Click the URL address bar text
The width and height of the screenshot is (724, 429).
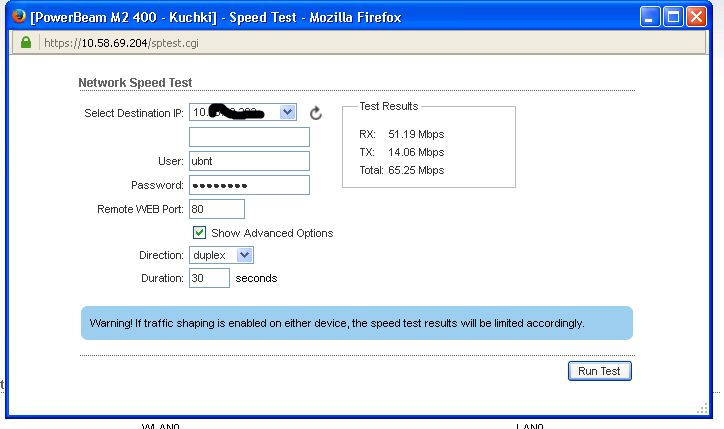pyautogui.click(x=121, y=43)
